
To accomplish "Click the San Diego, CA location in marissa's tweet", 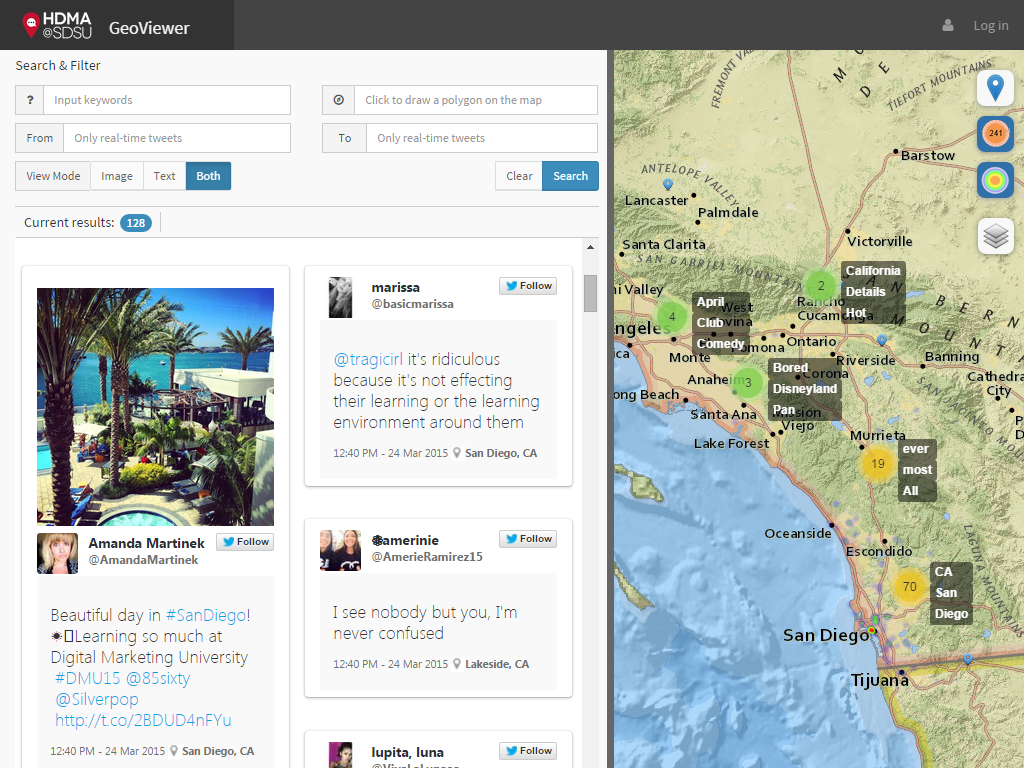I will point(501,453).
